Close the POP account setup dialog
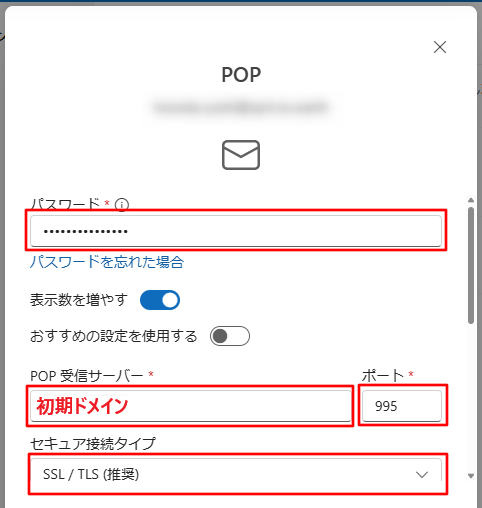 [440, 47]
